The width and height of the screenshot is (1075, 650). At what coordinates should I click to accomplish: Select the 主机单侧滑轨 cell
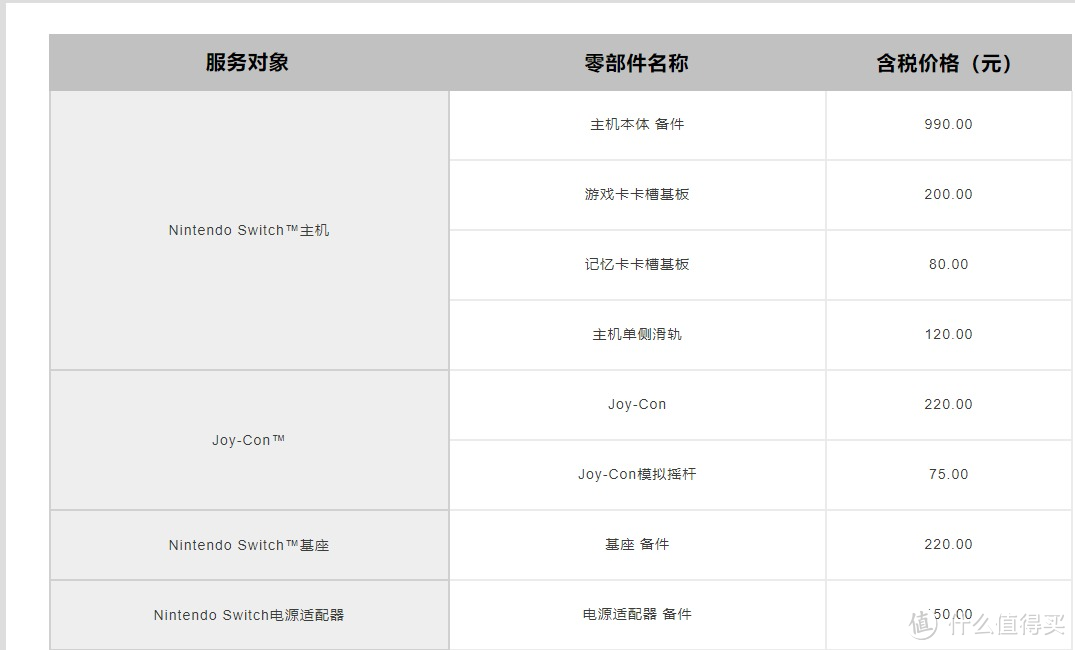click(637, 335)
